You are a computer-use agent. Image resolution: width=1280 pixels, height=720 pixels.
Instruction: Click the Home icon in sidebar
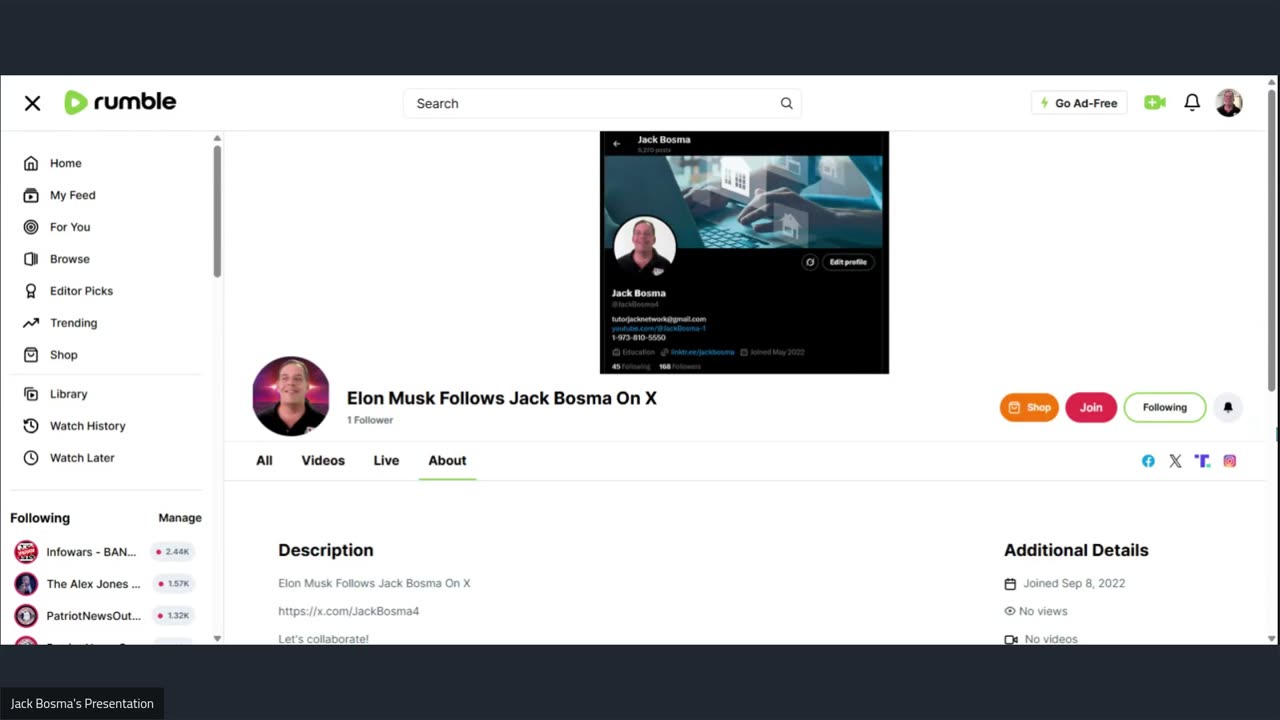pos(31,163)
